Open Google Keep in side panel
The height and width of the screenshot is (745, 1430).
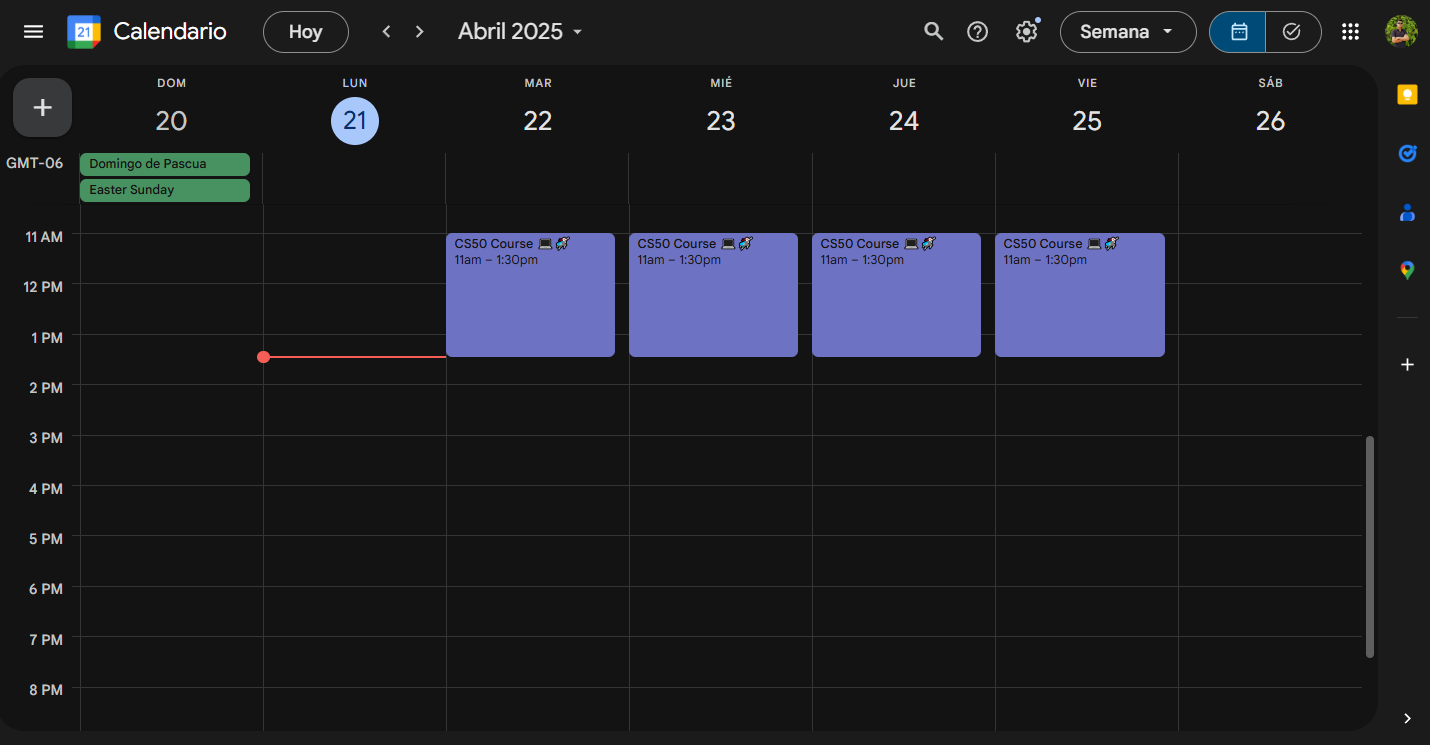coord(1407,95)
